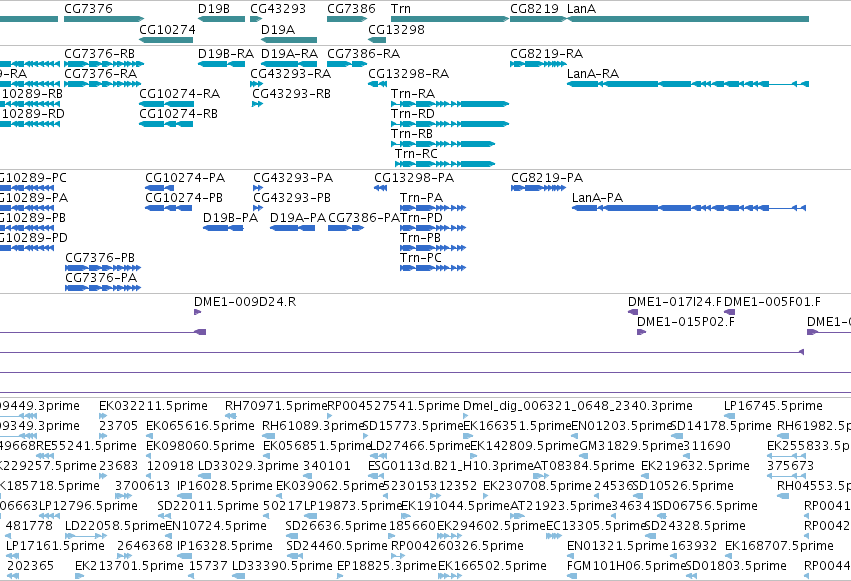Select the CG10274-PB protein label
The width and height of the screenshot is (851, 581).
pos(184,198)
